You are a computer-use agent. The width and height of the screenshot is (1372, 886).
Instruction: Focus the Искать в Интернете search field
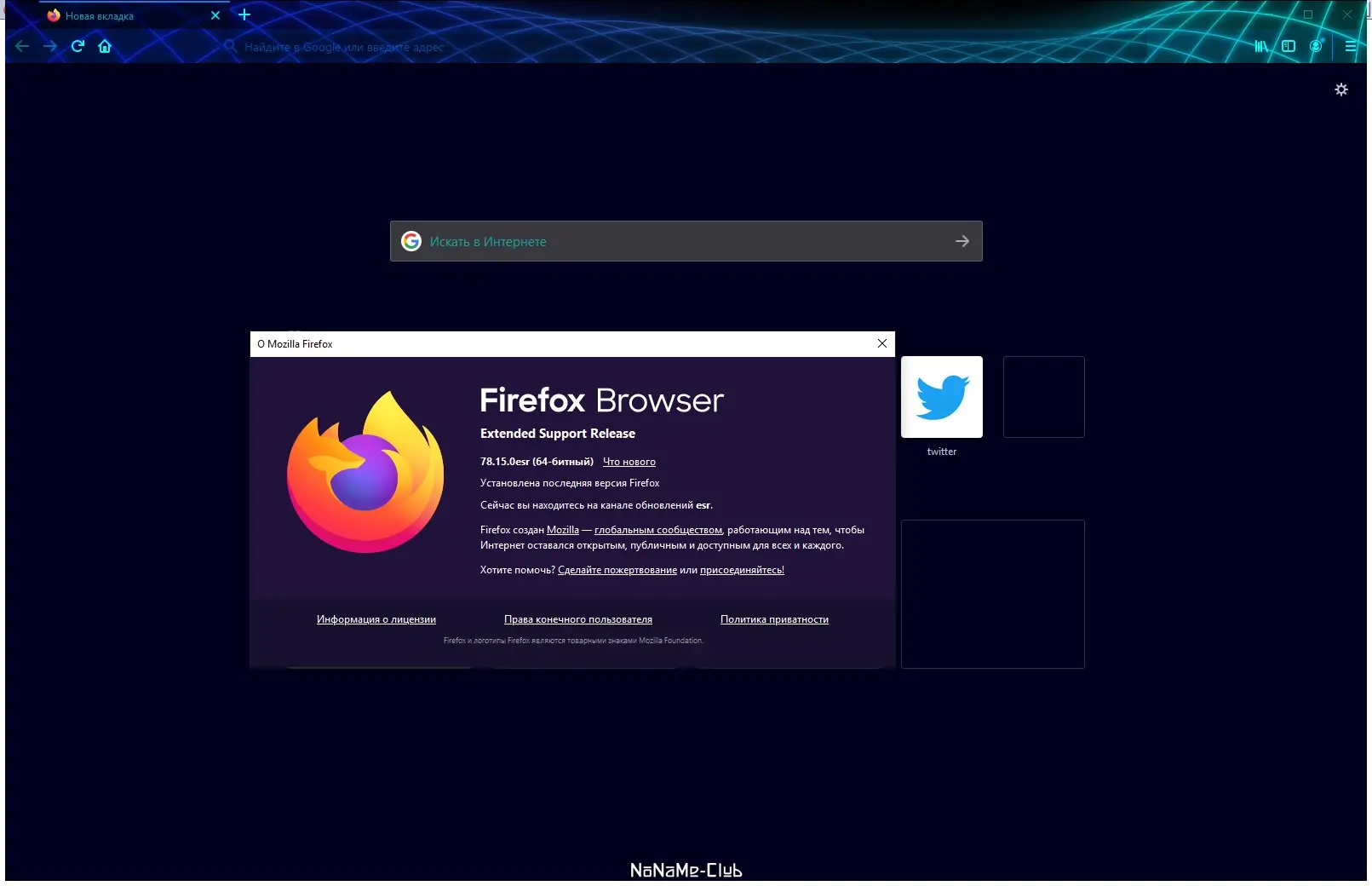[686, 241]
